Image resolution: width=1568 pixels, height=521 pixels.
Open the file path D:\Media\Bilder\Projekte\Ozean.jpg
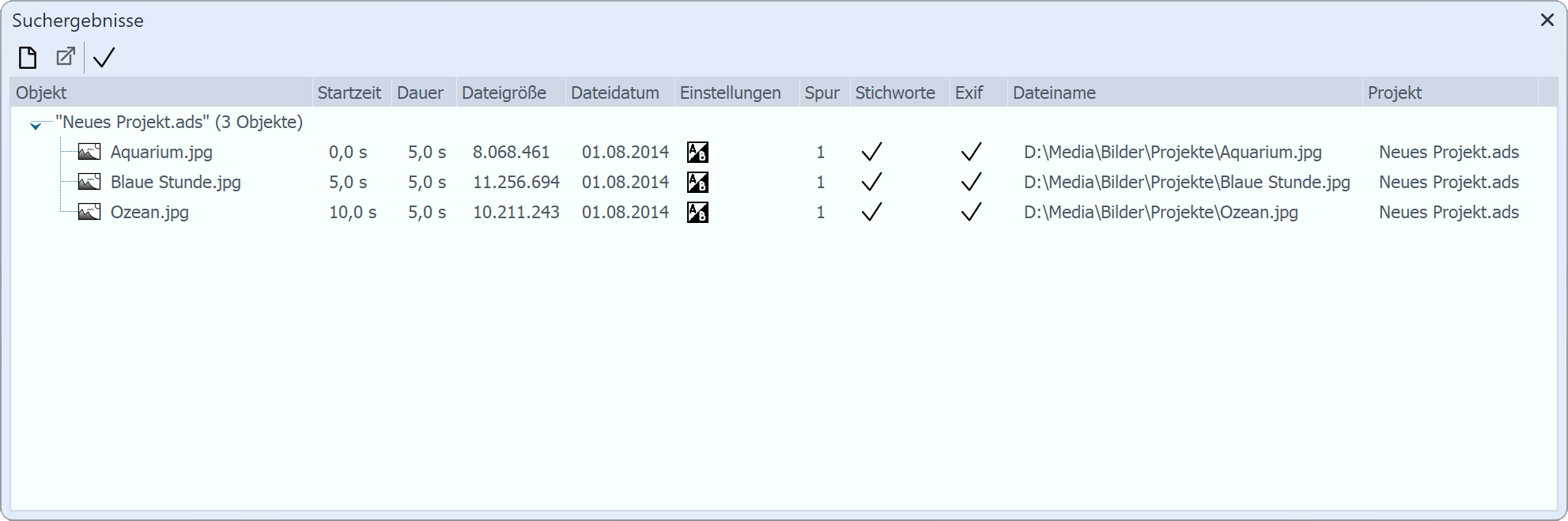pyautogui.click(x=1161, y=212)
